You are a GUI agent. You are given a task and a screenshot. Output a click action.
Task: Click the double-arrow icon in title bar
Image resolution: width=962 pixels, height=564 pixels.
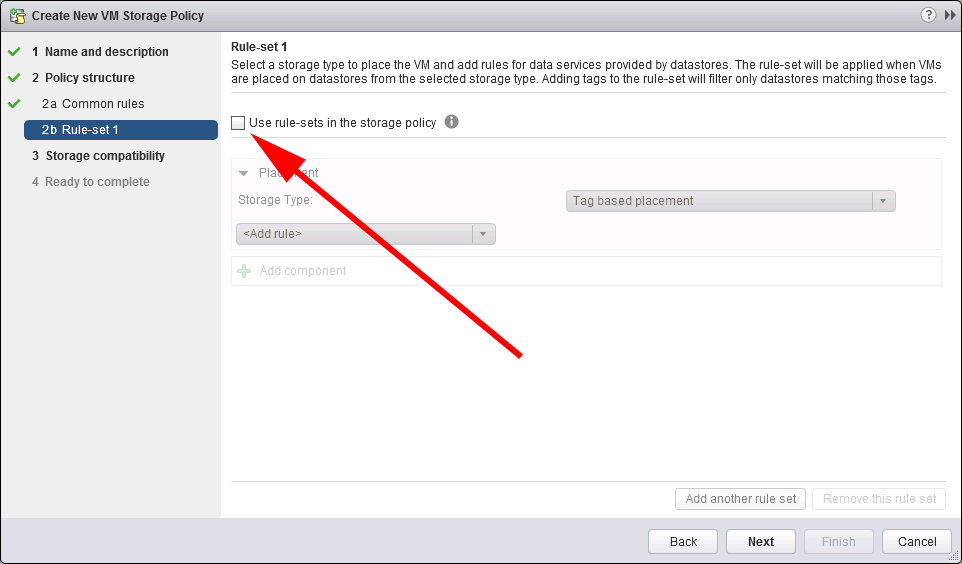(950, 15)
